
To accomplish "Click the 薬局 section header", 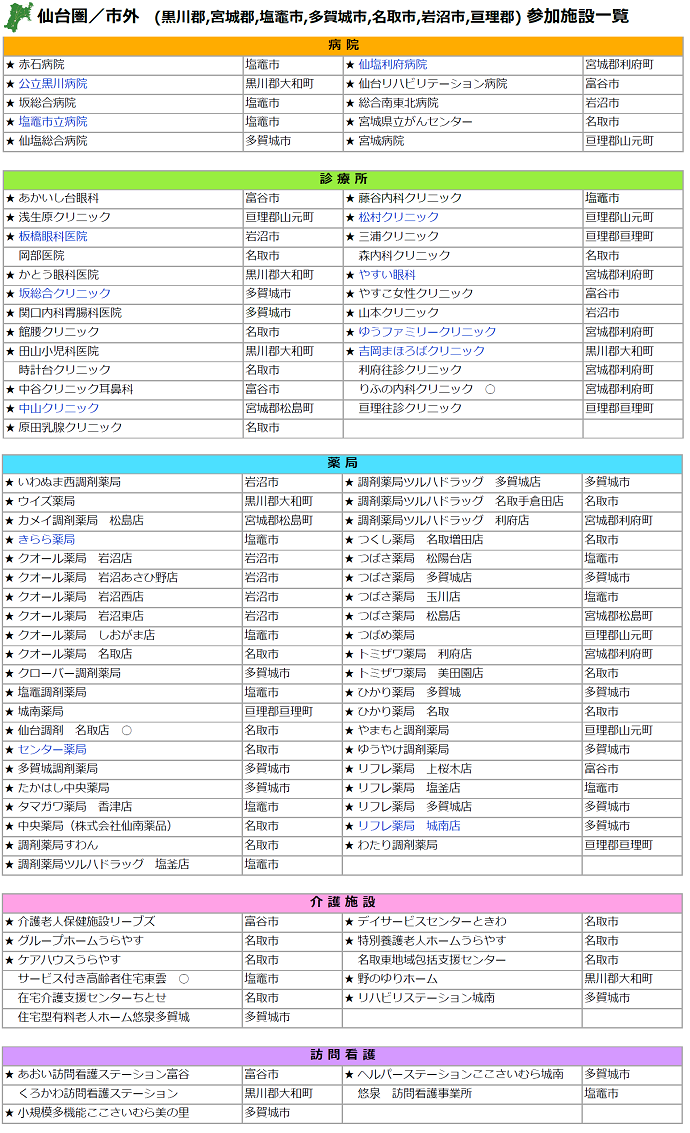I will (x=342, y=463).
